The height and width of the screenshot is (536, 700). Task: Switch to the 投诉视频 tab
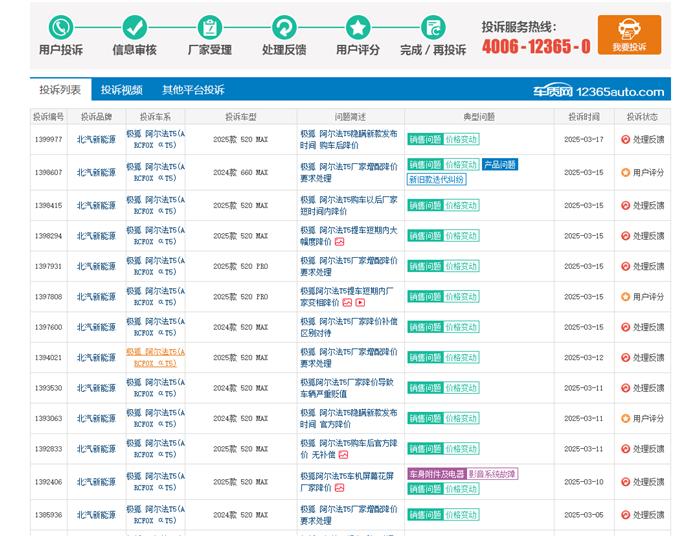coord(121,90)
